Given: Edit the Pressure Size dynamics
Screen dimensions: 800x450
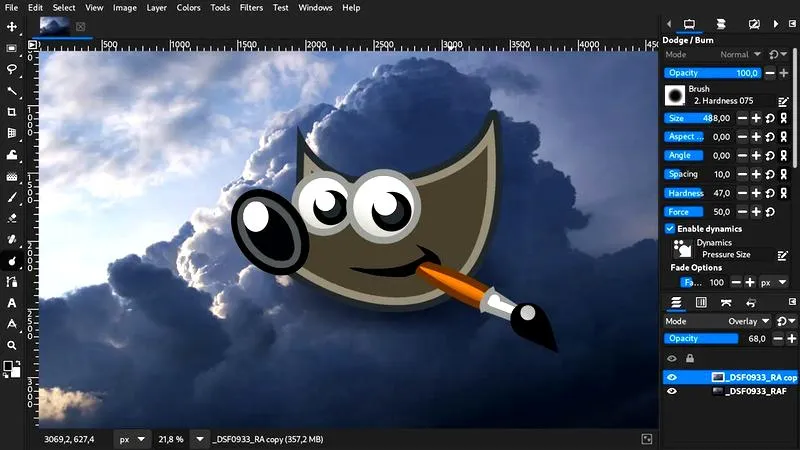Looking at the screenshot, I should tap(783, 255).
